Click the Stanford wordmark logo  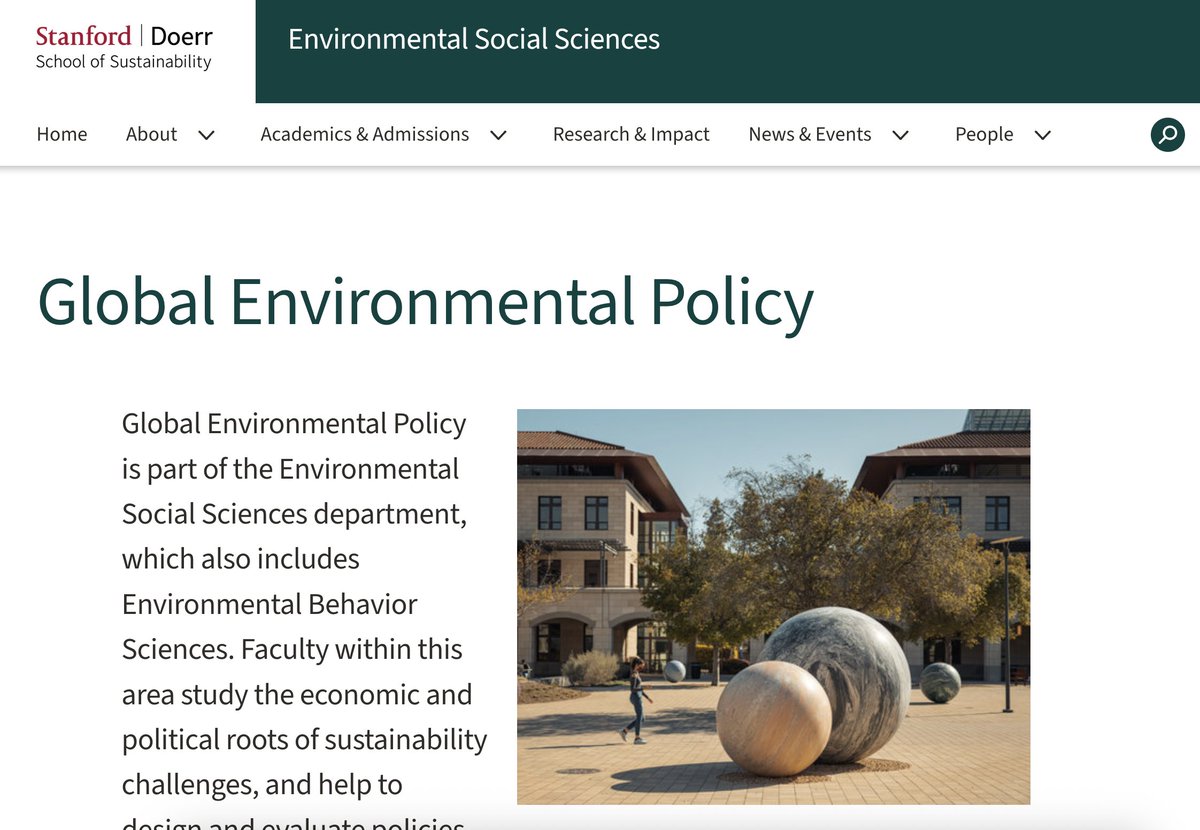click(x=83, y=36)
